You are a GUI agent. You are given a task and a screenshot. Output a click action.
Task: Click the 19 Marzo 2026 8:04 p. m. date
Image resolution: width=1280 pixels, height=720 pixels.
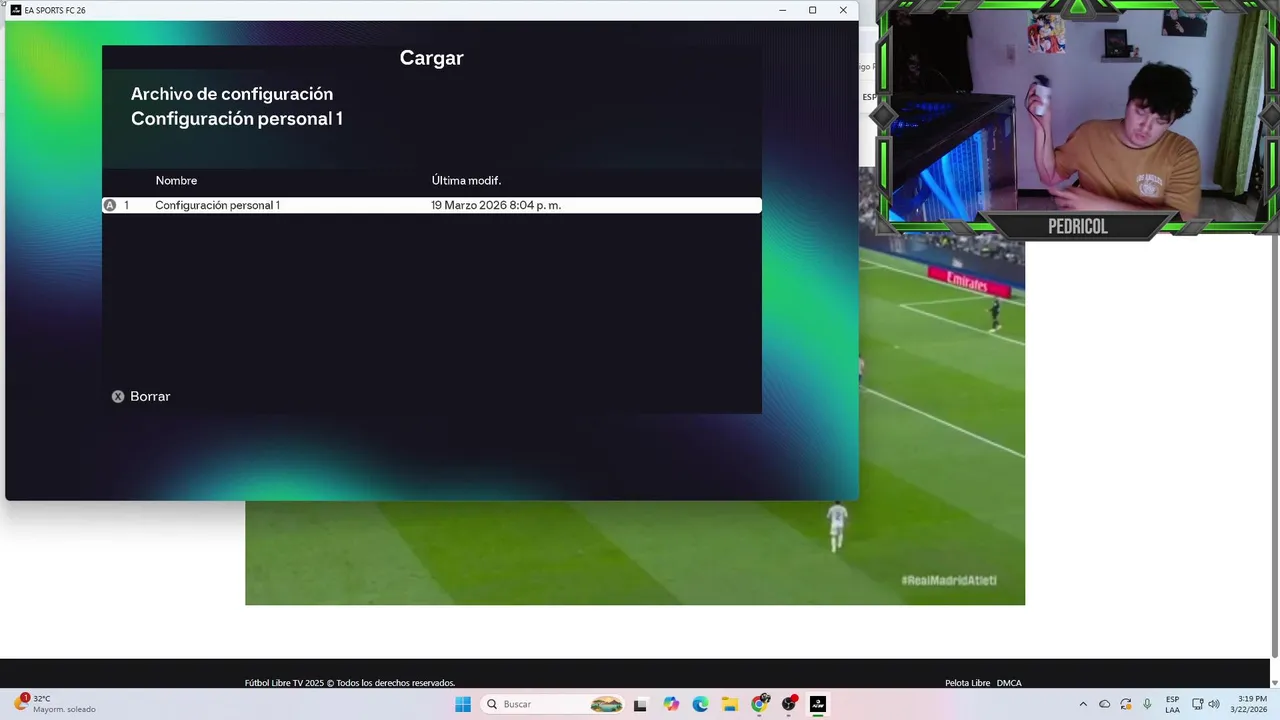coord(496,205)
